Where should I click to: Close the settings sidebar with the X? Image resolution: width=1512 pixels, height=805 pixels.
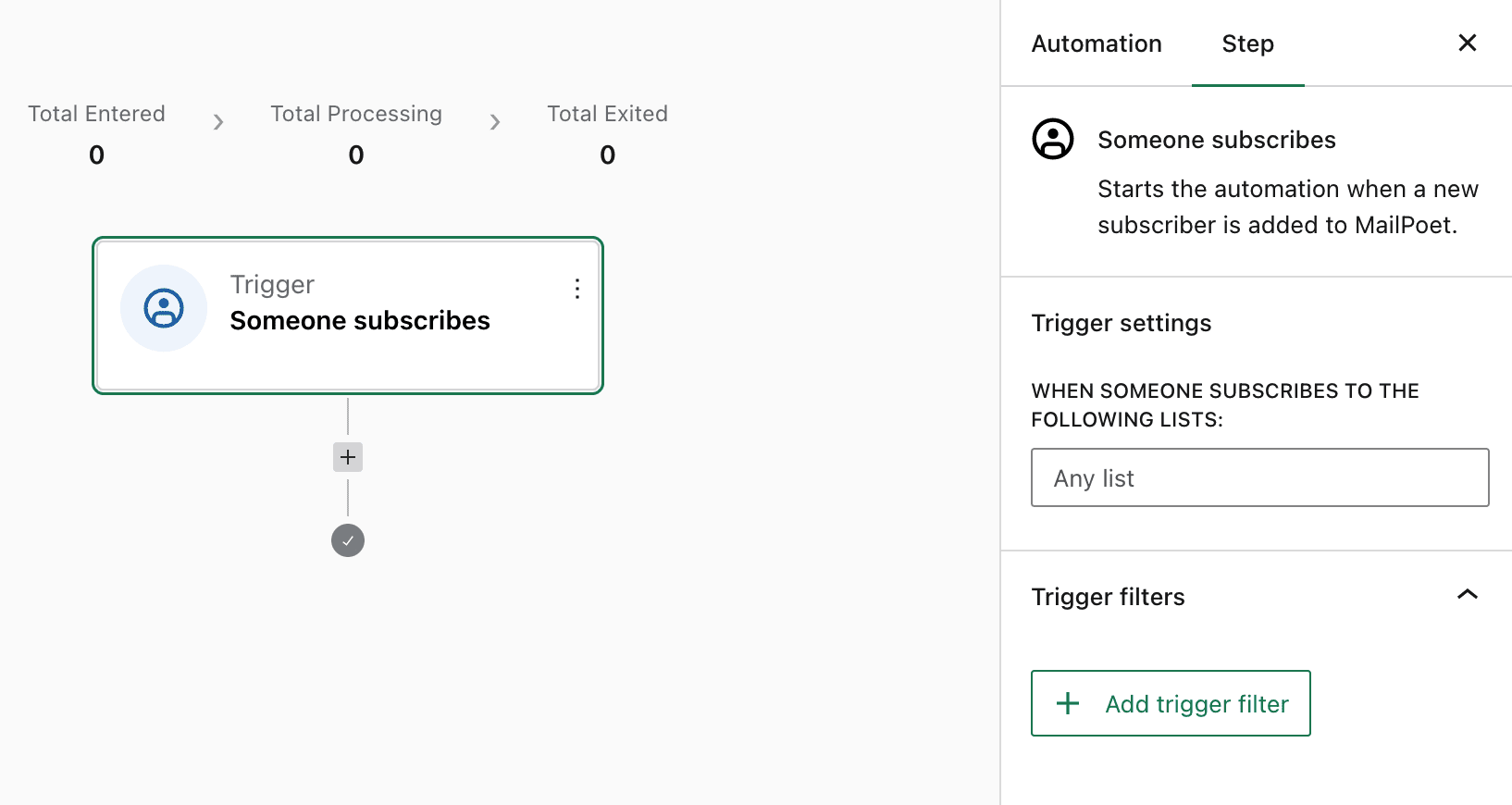[x=1467, y=43]
